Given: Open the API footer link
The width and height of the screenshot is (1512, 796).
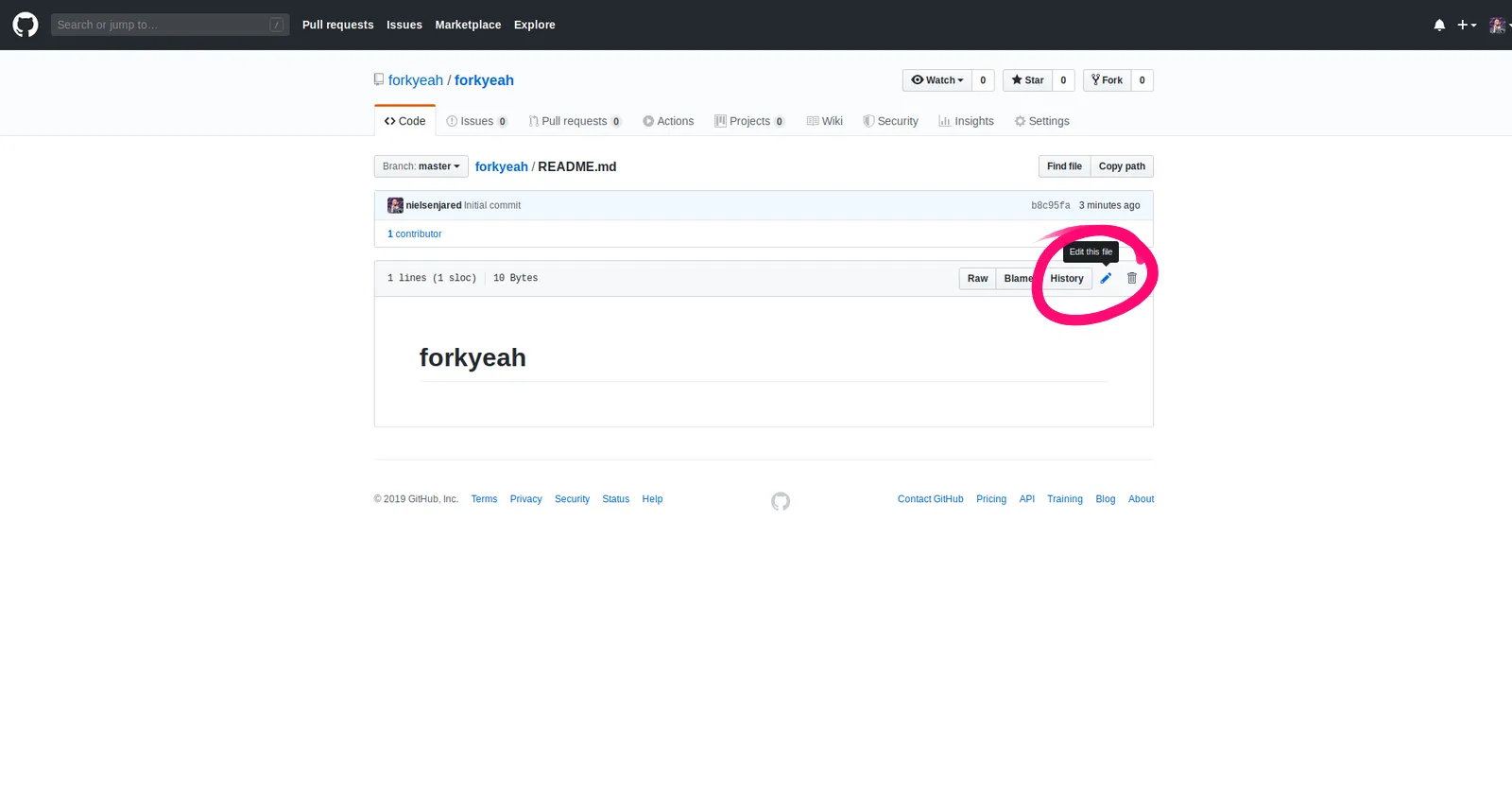Looking at the screenshot, I should click(x=1027, y=499).
